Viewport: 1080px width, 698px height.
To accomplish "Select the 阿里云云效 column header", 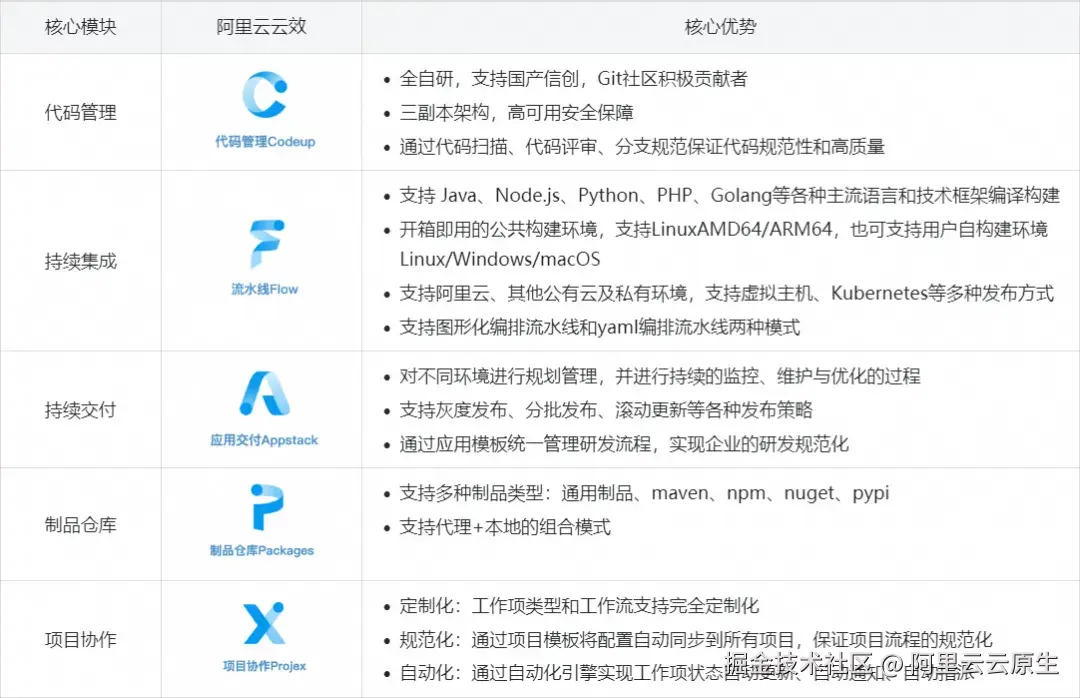I will tap(262, 26).
